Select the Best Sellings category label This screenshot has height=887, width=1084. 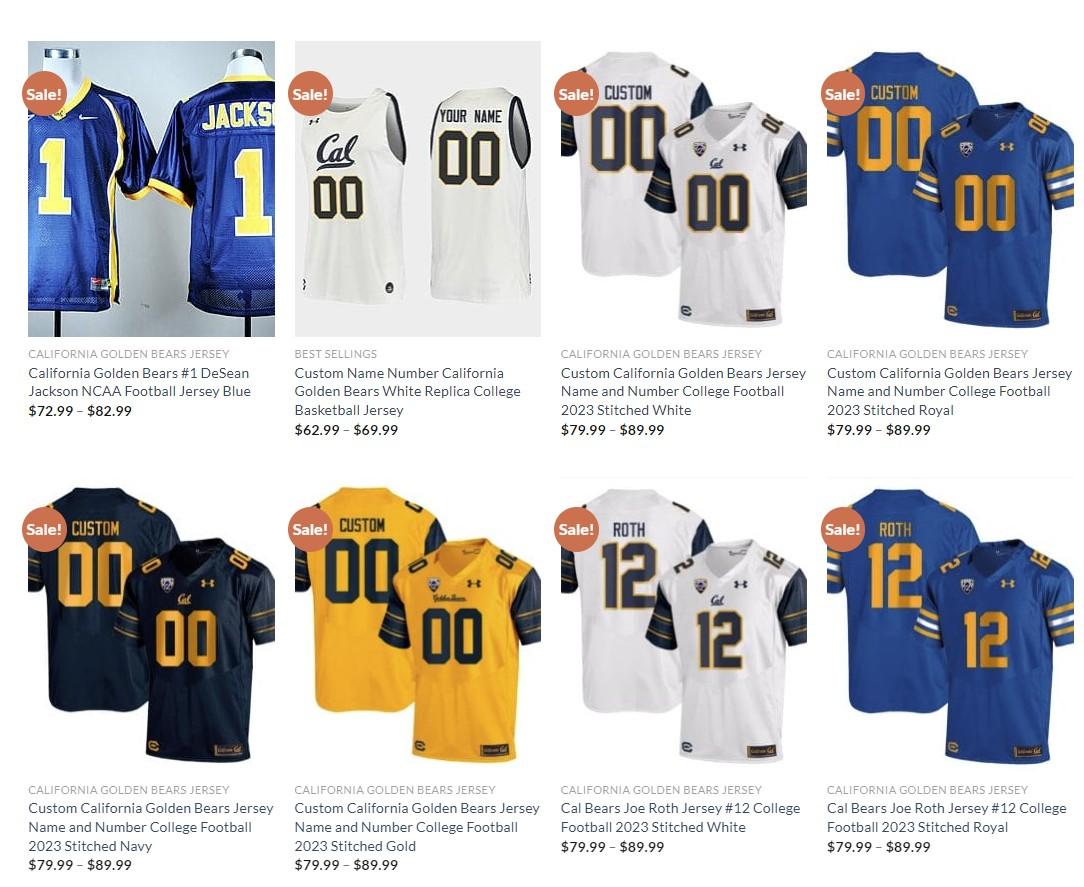pyautogui.click(x=335, y=354)
